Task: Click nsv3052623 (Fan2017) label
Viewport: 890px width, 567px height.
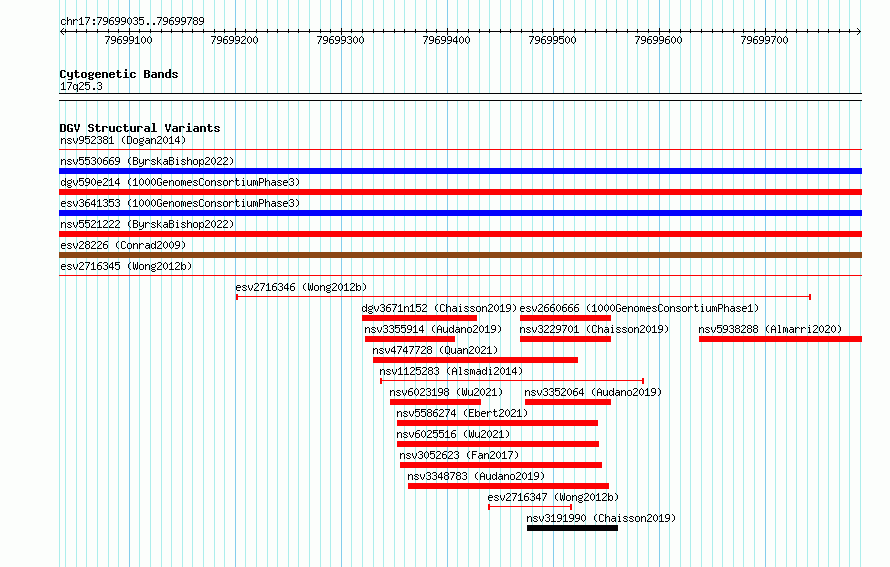Action: [459, 455]
